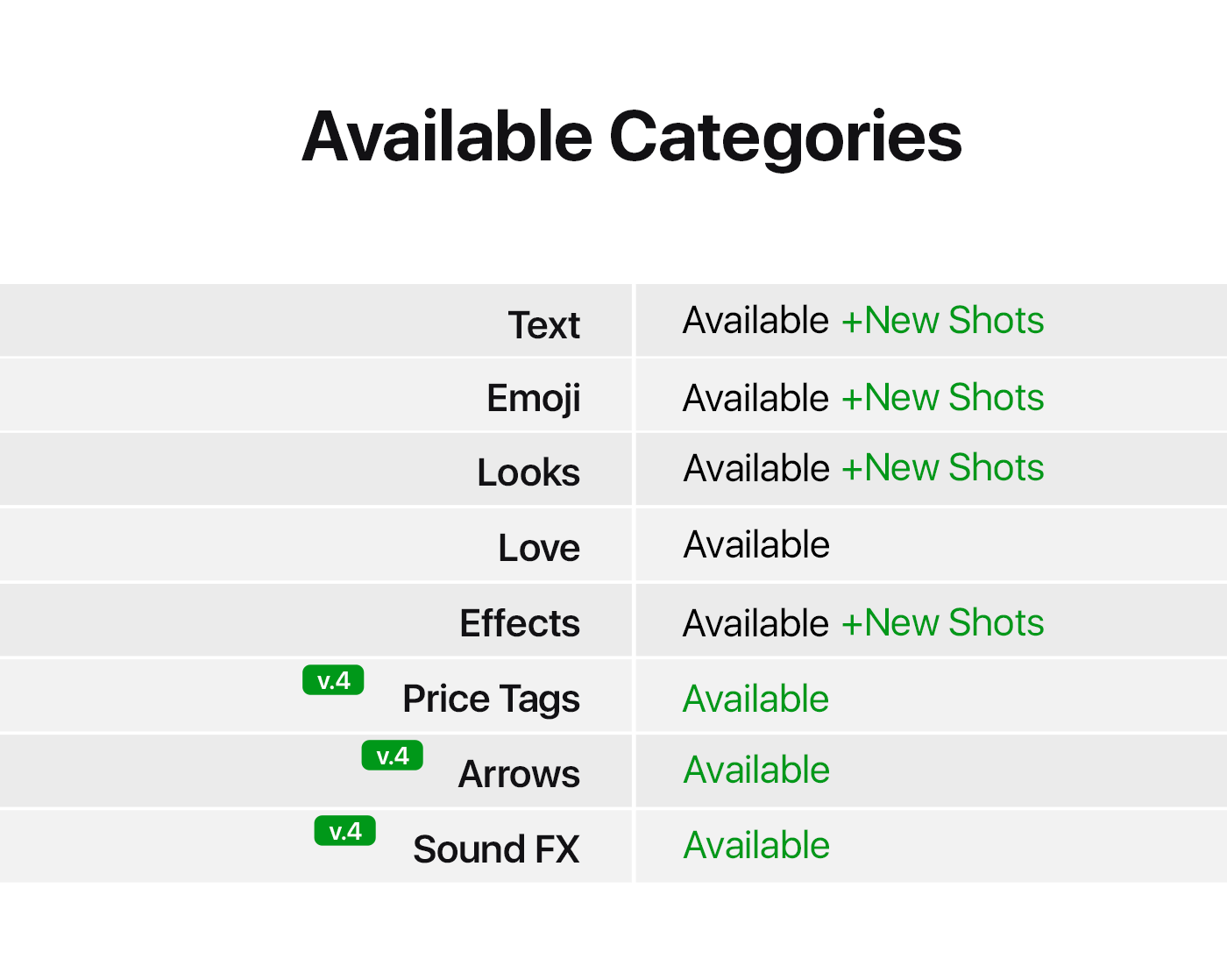Click green Available text for Sound FX
This screenshot has height=980, width=1227.
pos(756,845)
